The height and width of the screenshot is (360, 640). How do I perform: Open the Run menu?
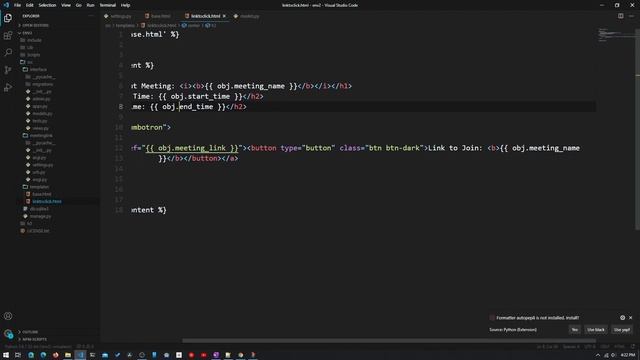point(90,5)
